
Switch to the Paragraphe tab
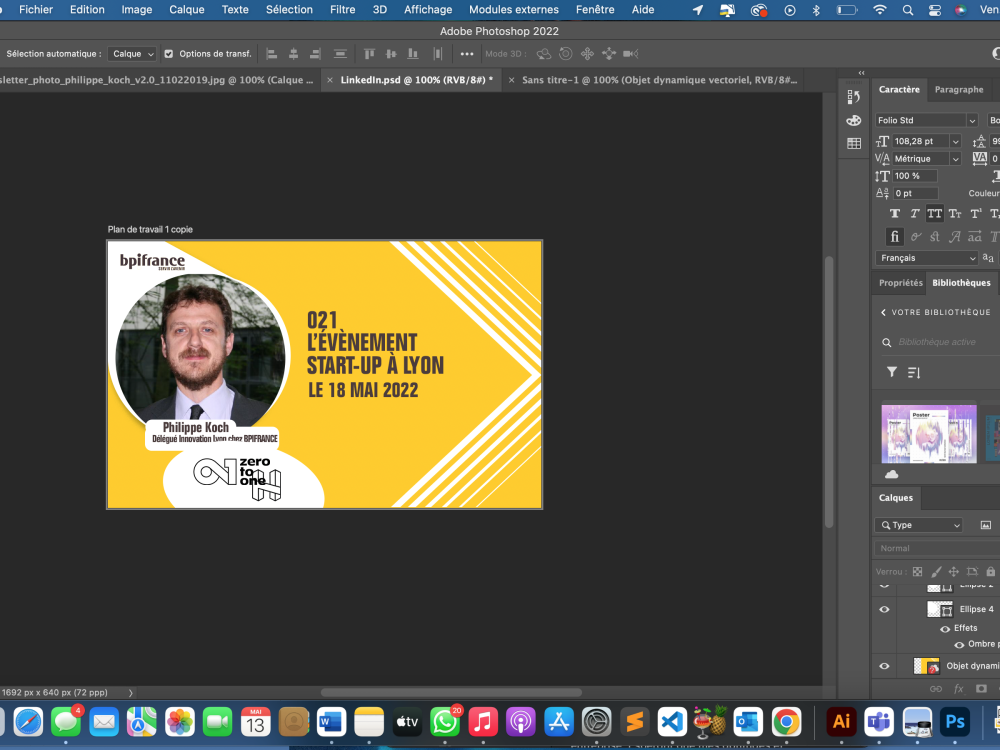point(959,89)
